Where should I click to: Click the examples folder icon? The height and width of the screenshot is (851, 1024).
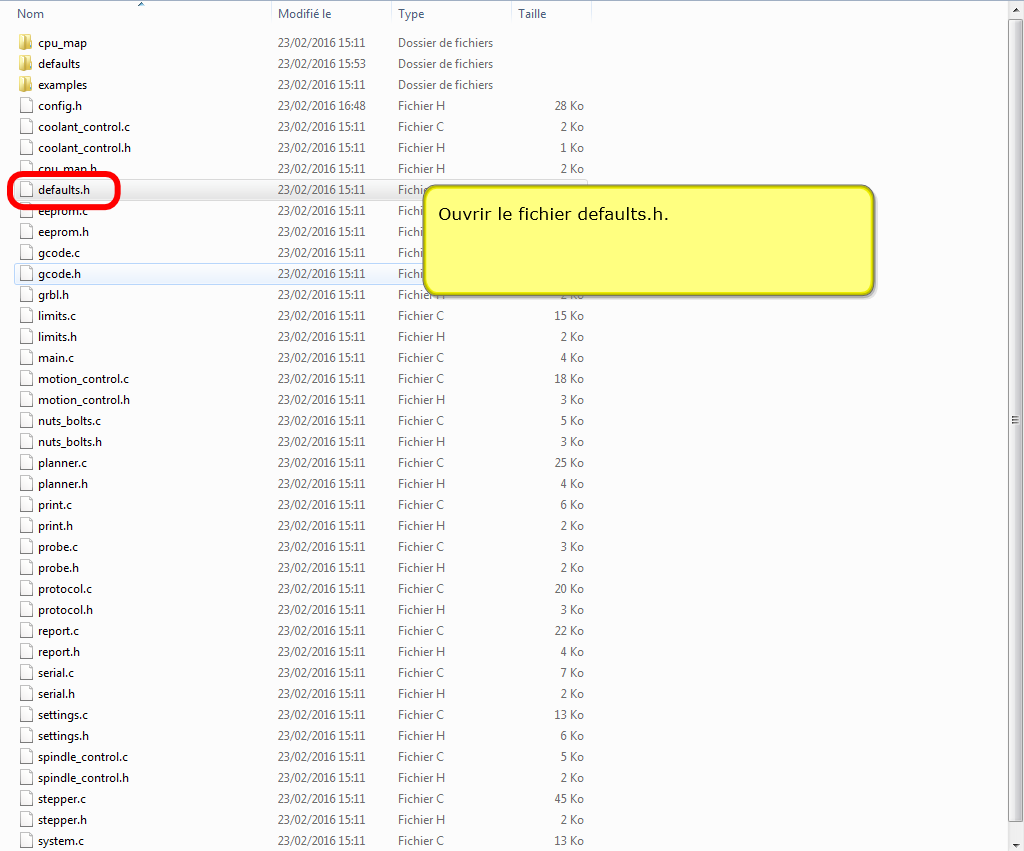26,85
